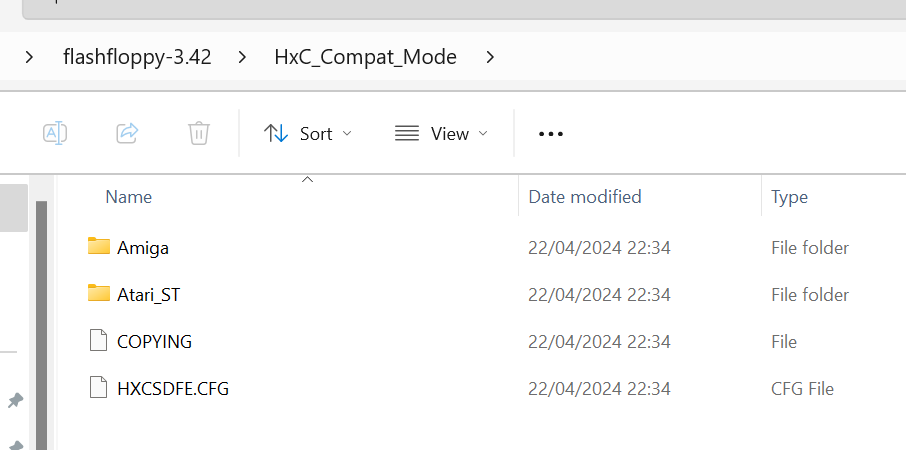This screenshot has width=906, height=450.
Task: Select the COPYING file icon
Action: (x=99, y=340)
